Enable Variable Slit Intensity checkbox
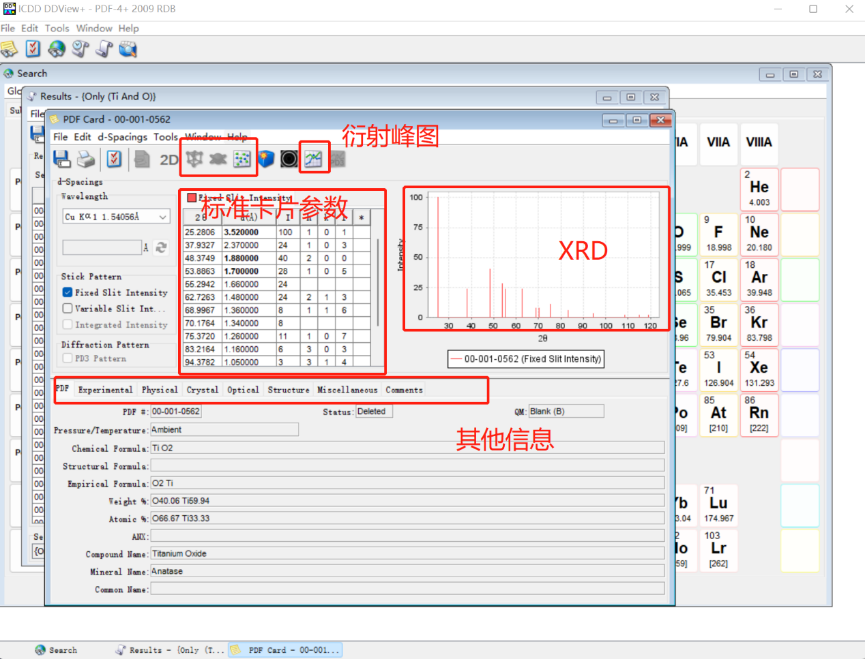 (68, 308)
